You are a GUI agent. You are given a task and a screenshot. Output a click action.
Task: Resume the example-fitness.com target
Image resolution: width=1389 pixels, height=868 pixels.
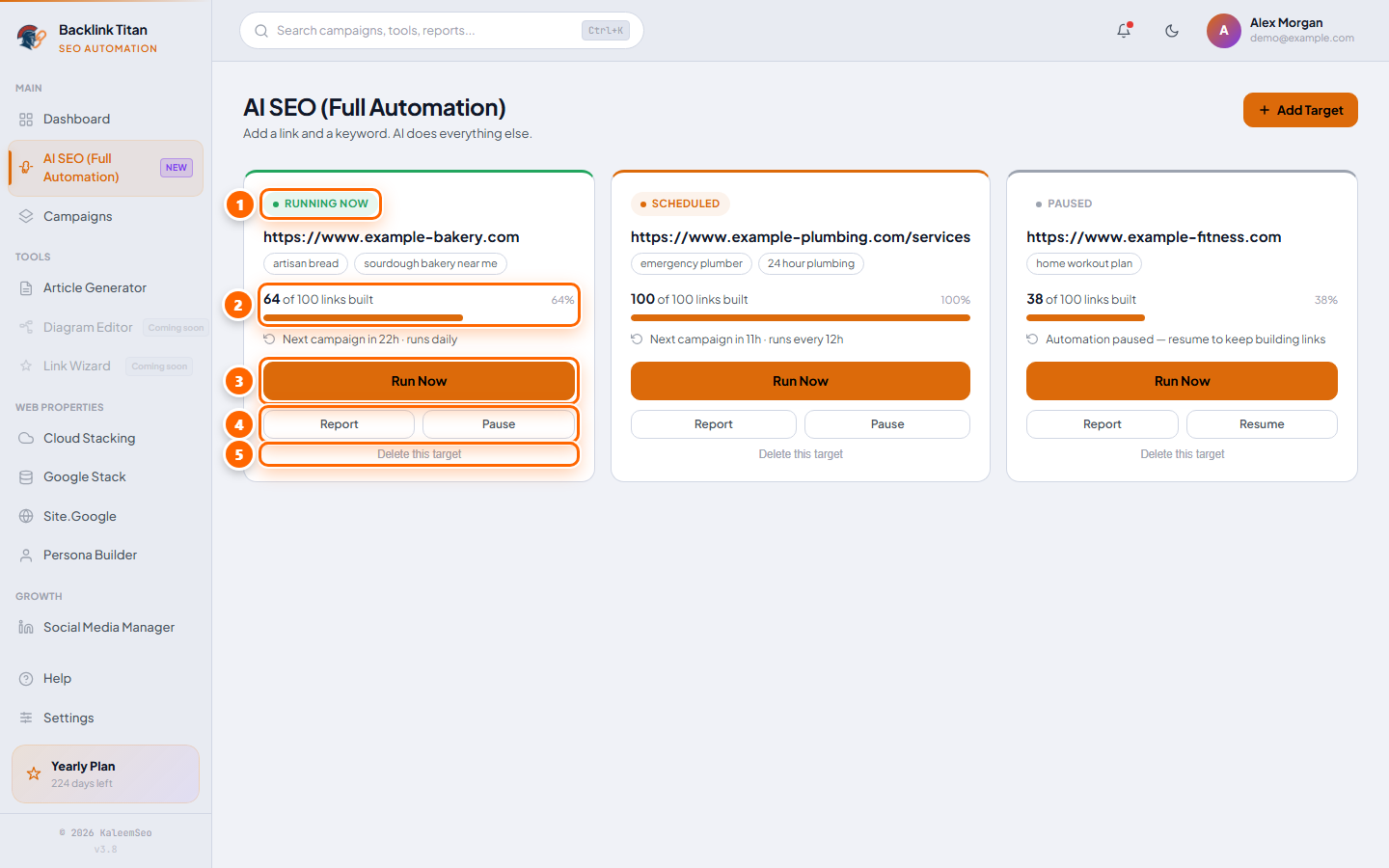pos(1262,424)
